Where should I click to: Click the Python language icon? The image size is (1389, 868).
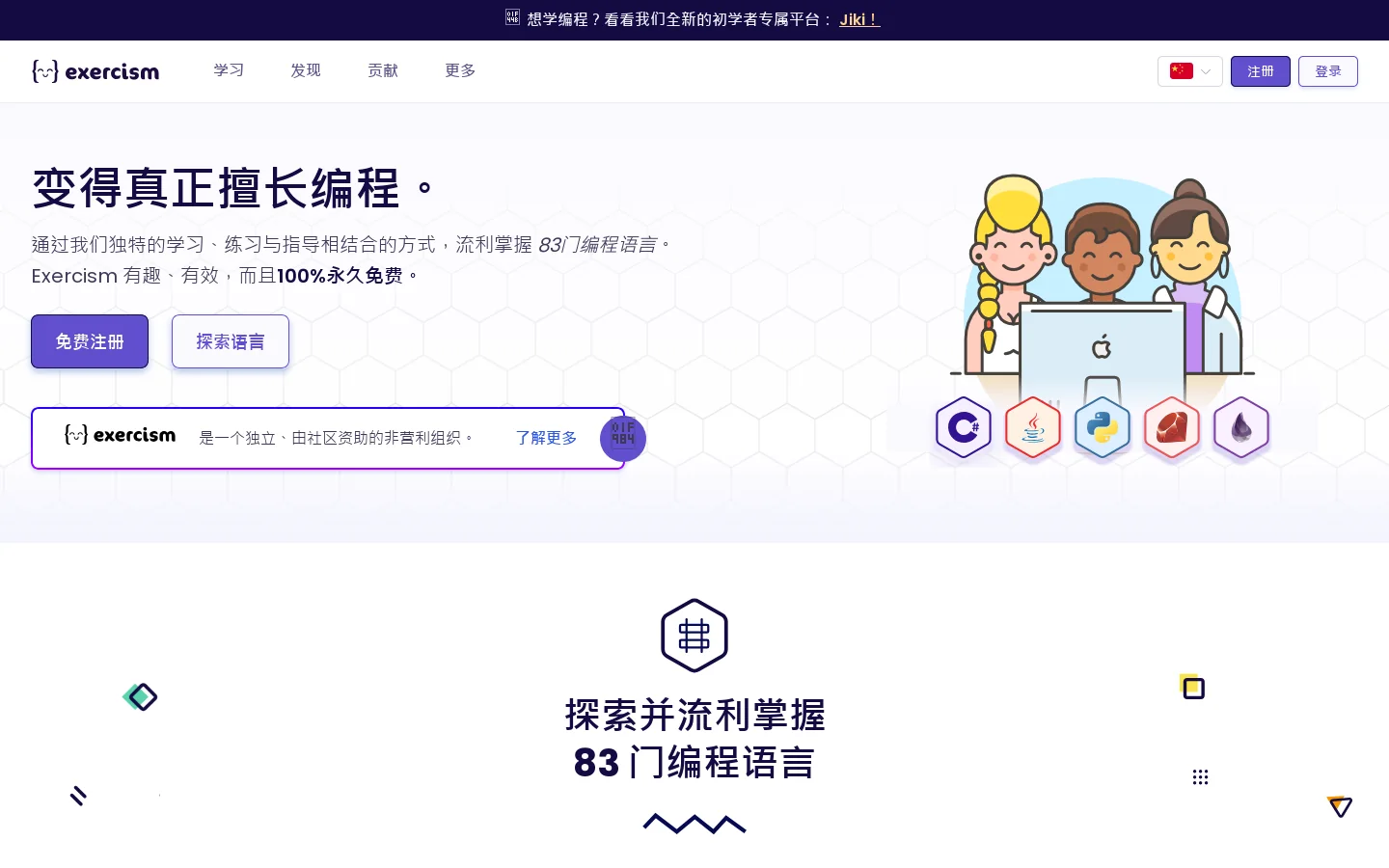[x=1103, y=427]
